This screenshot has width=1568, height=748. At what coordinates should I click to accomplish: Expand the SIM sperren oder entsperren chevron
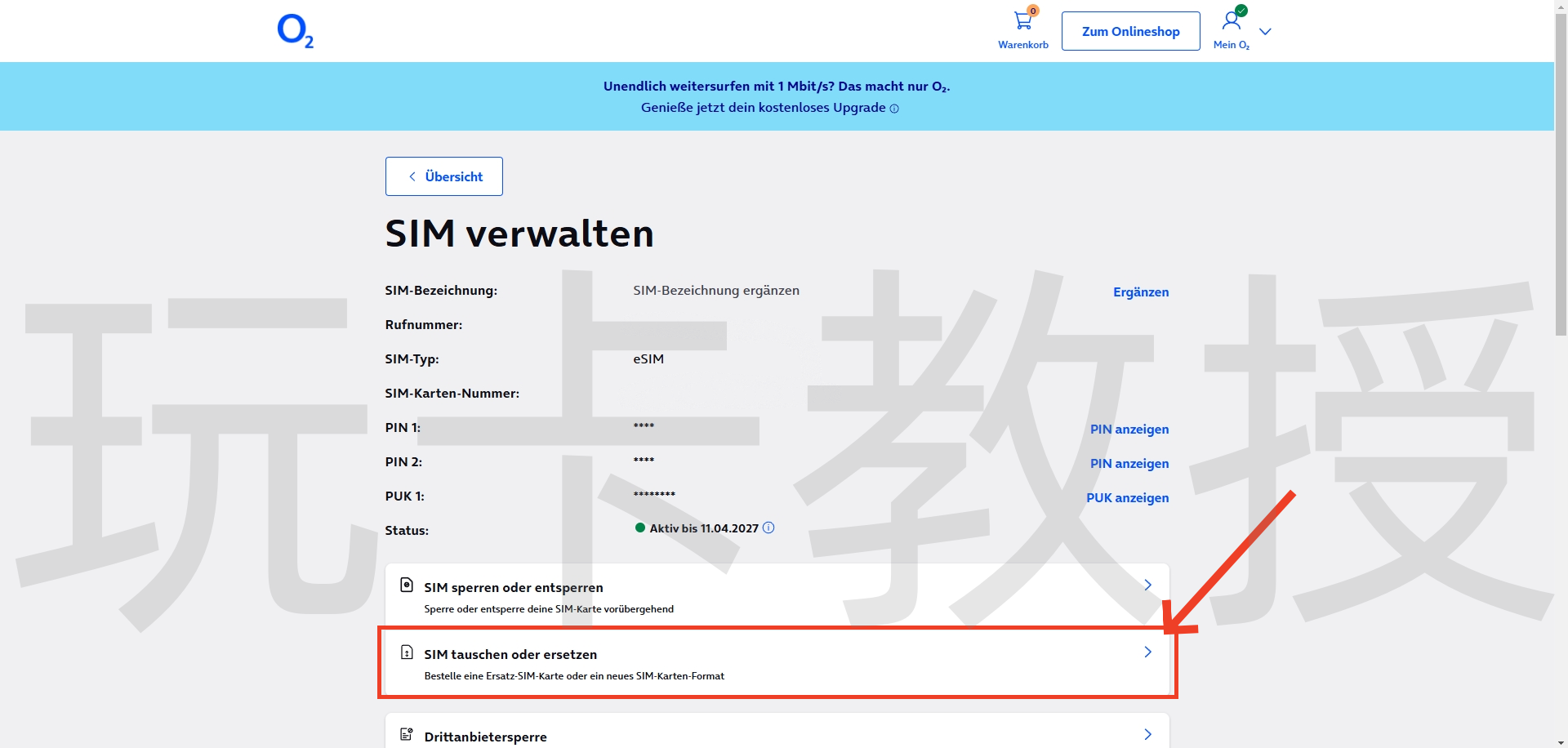pos(1147,585)
